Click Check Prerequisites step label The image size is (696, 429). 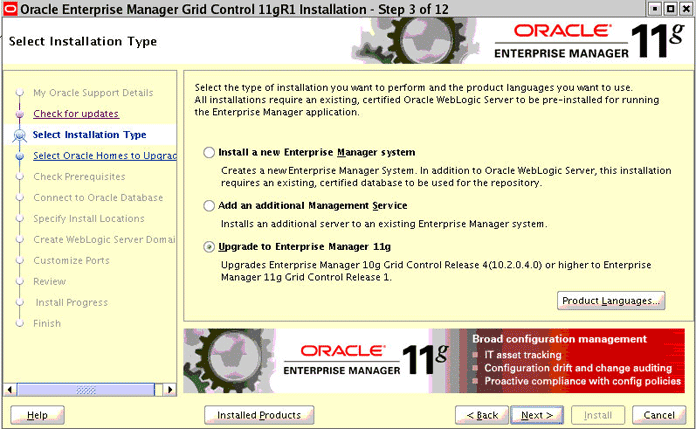pos(79,177)
